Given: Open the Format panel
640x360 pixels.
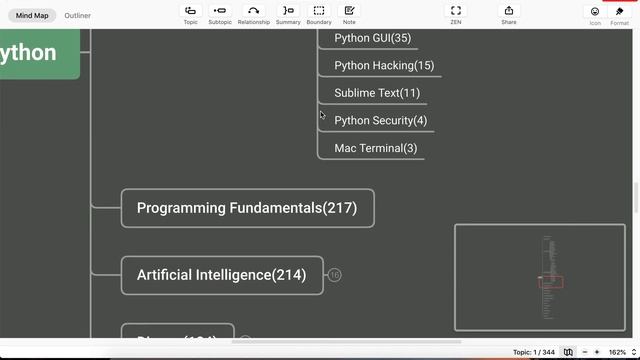Looking at the screenshot, I should click(x=619, y=16).
